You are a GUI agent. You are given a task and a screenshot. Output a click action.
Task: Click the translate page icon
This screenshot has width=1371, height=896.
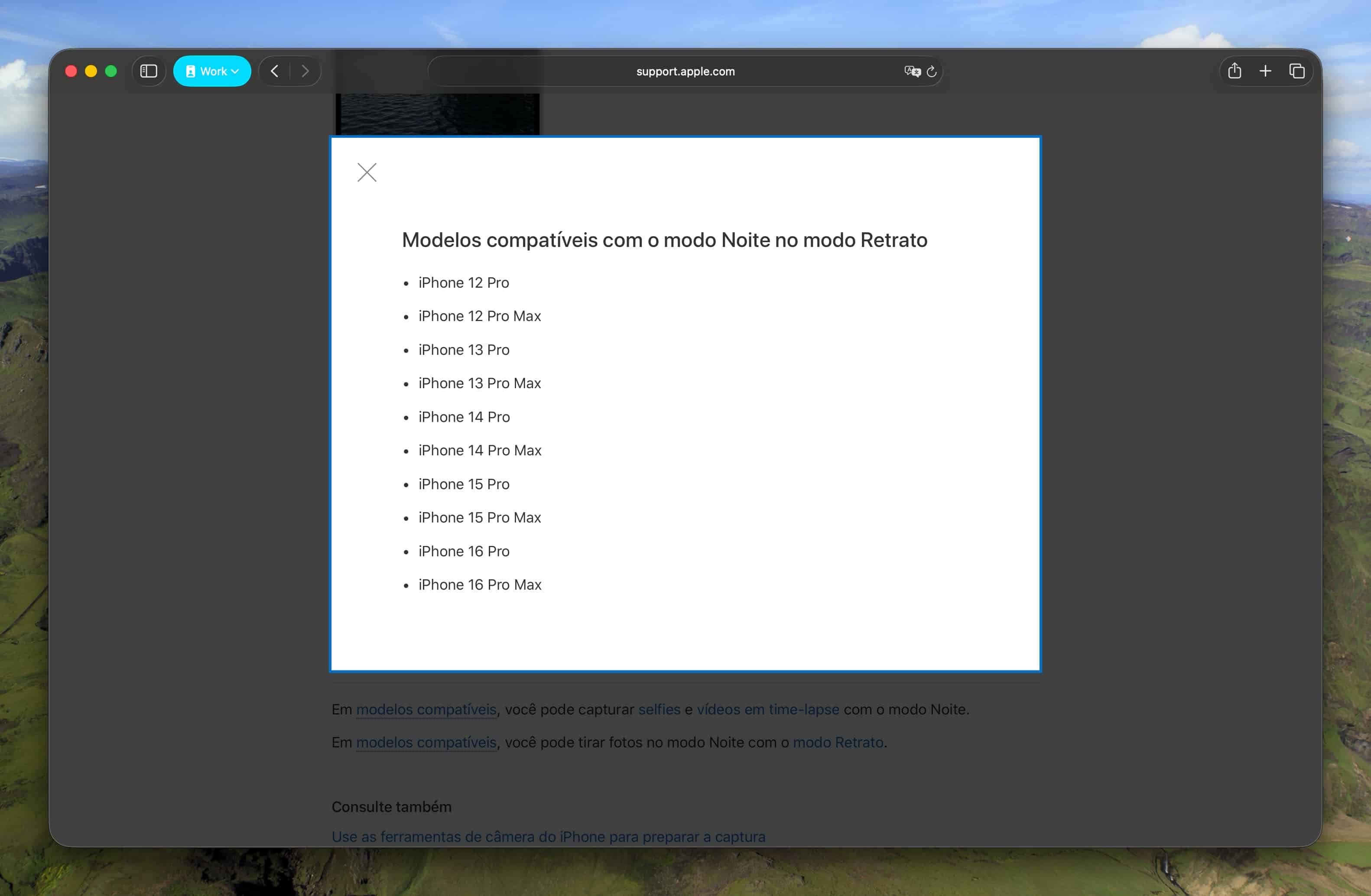click(912, 71)
